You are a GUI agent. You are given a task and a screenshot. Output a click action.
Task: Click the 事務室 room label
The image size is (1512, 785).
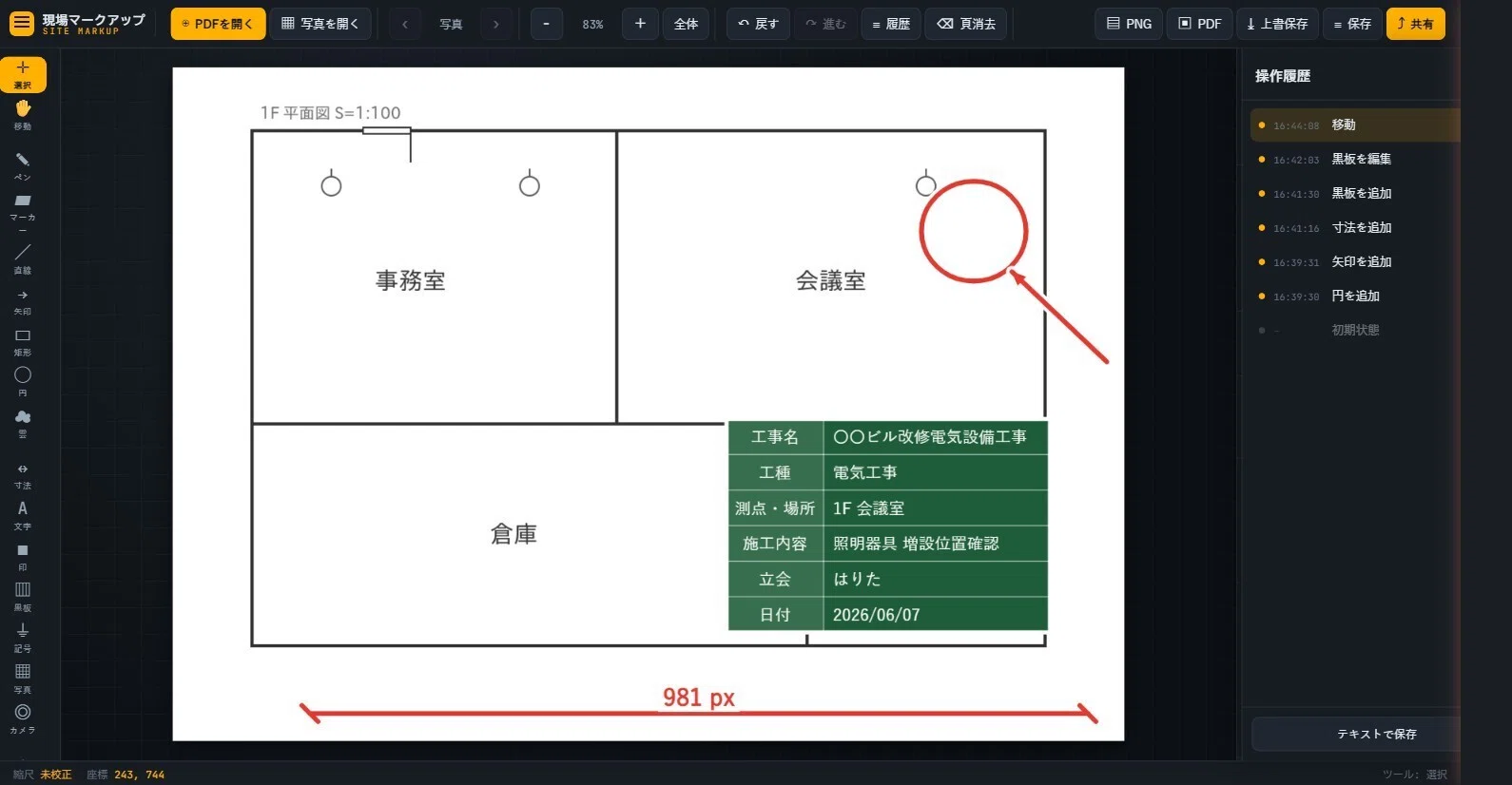pos(410,280)
